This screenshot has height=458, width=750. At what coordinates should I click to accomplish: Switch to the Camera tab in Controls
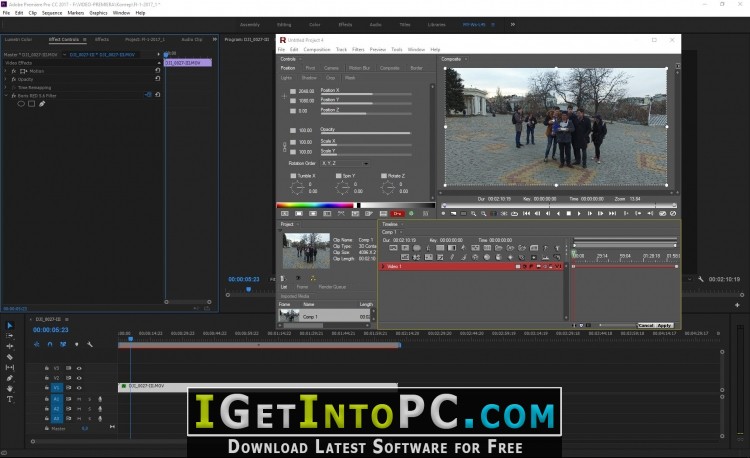[x=331, y=68]
